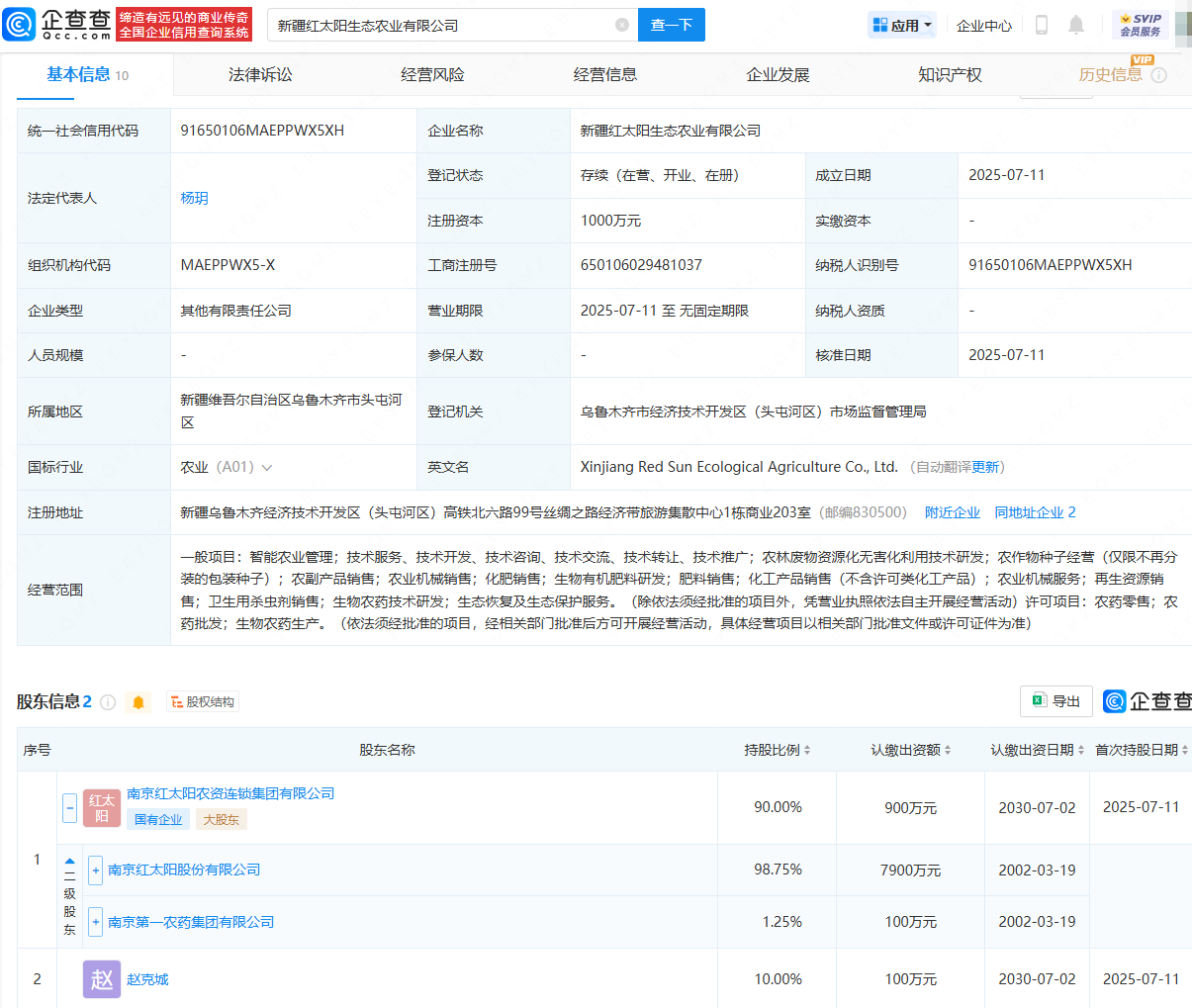The height and width of the screenshot is (1008, 1192).
Task: Collapse 南京红太阳农资连锁集团有限公司 shareholder row
Action: point(69,807)
